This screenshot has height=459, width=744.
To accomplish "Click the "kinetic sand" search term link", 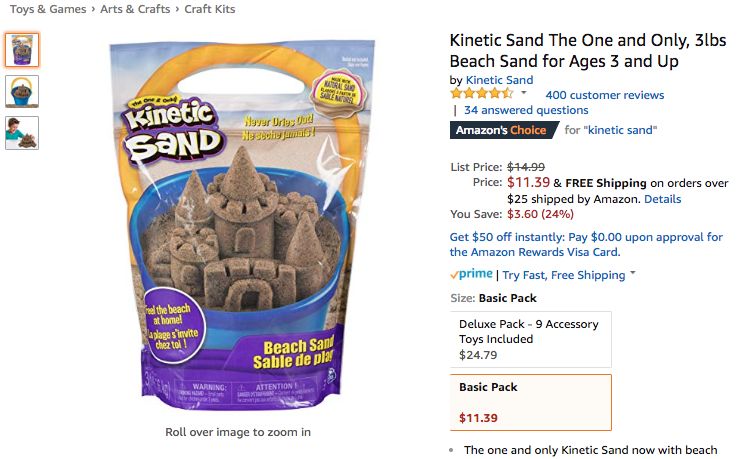I will 620,130.
